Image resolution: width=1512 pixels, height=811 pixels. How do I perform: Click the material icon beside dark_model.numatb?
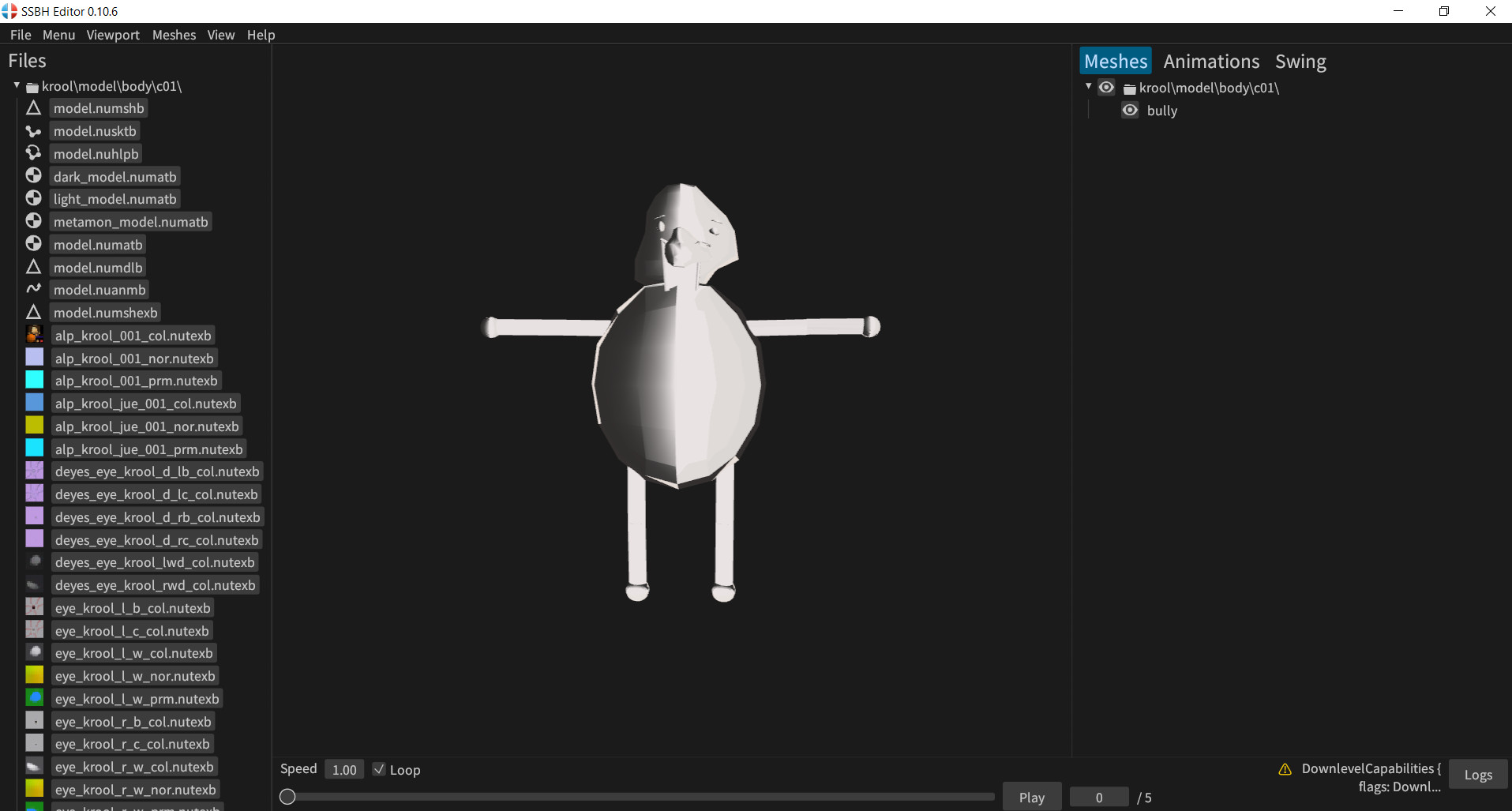[33, 176]
